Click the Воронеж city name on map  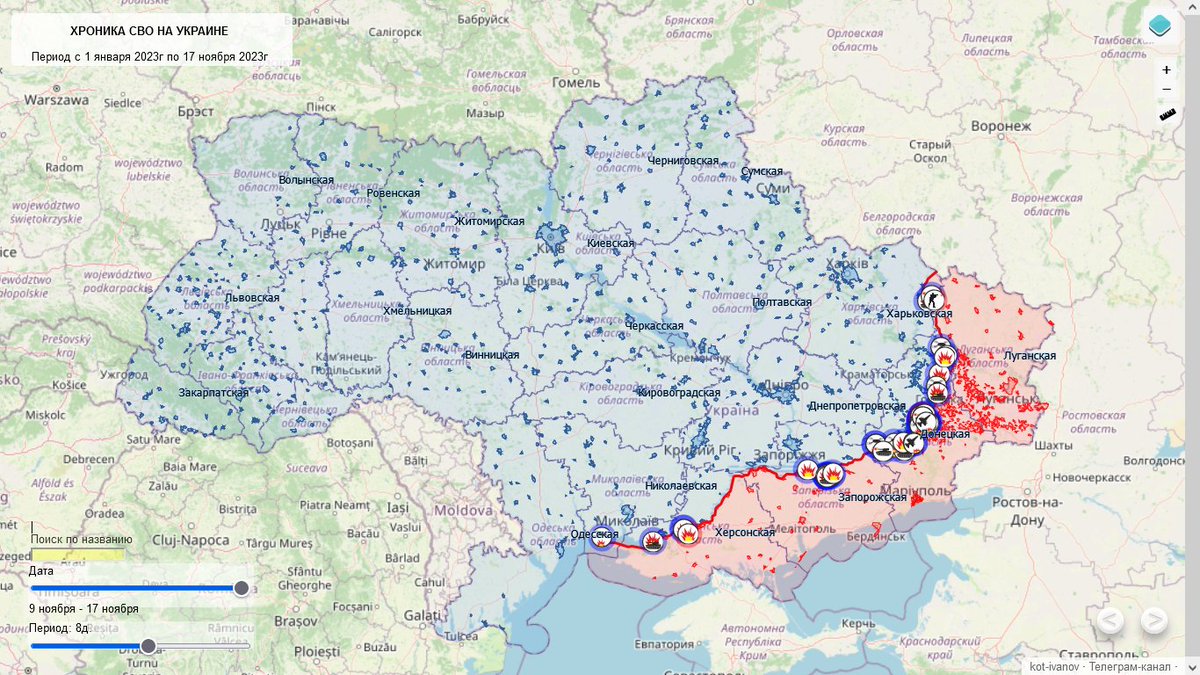(x=1000, y=126)
